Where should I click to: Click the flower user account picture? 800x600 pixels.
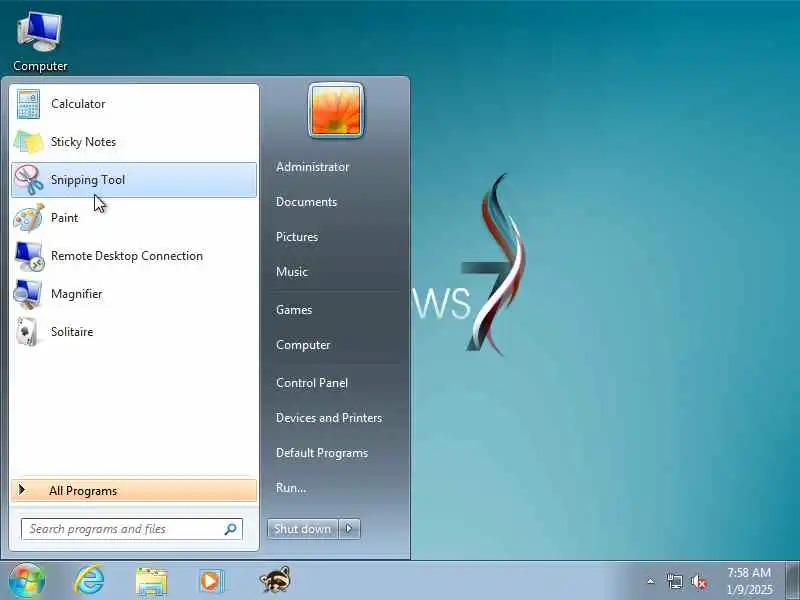336,110
